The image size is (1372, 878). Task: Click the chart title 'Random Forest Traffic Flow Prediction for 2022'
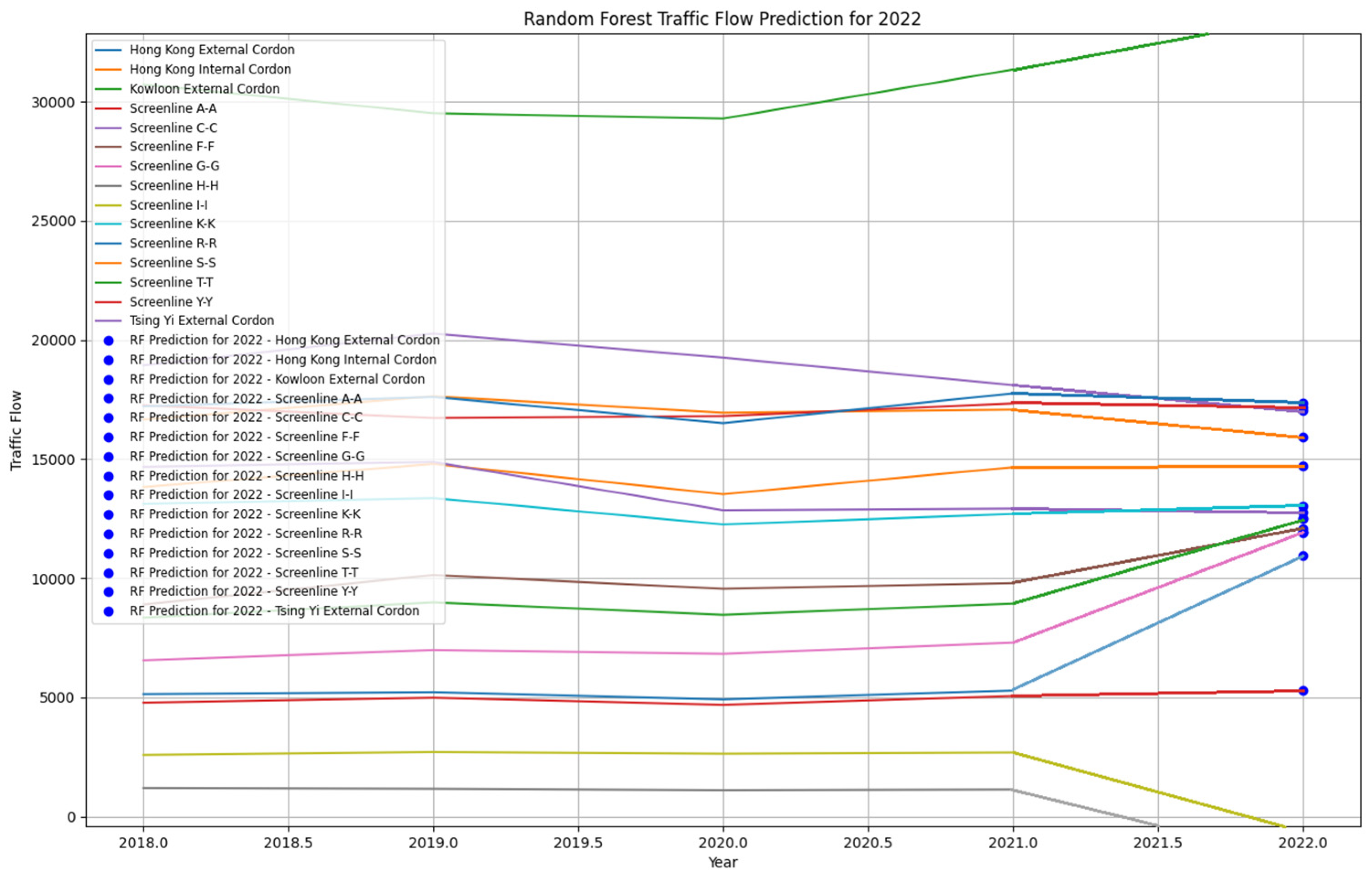[722, 19]
